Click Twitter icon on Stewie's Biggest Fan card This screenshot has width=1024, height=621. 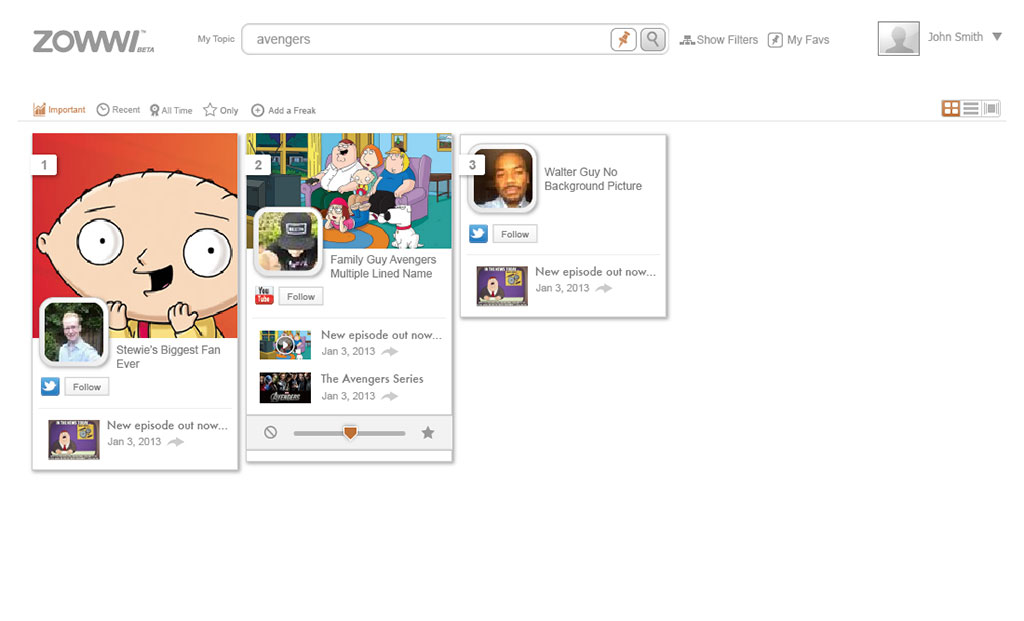[50, 387]
